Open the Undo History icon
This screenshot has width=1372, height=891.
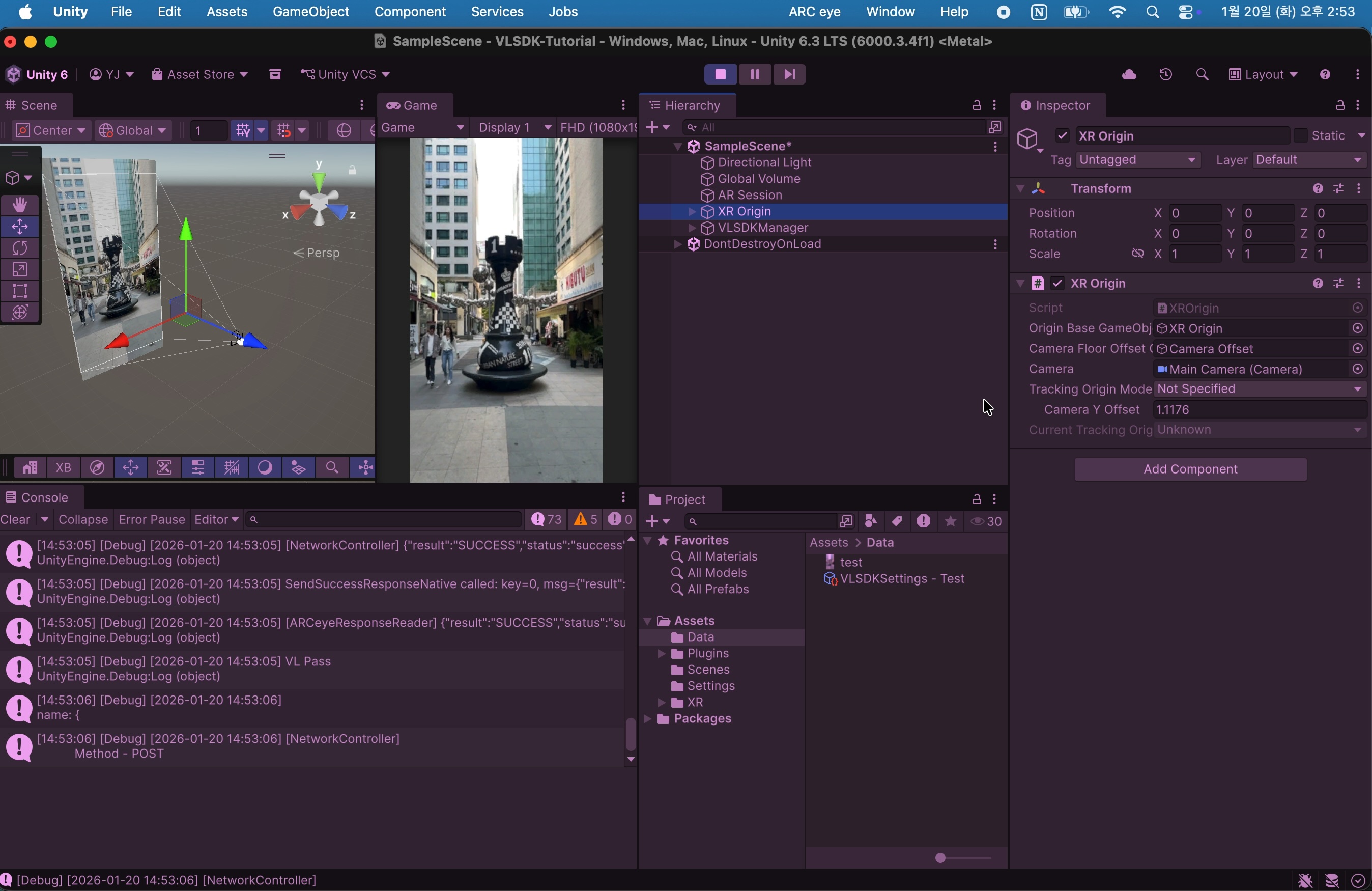[1165, 75]
